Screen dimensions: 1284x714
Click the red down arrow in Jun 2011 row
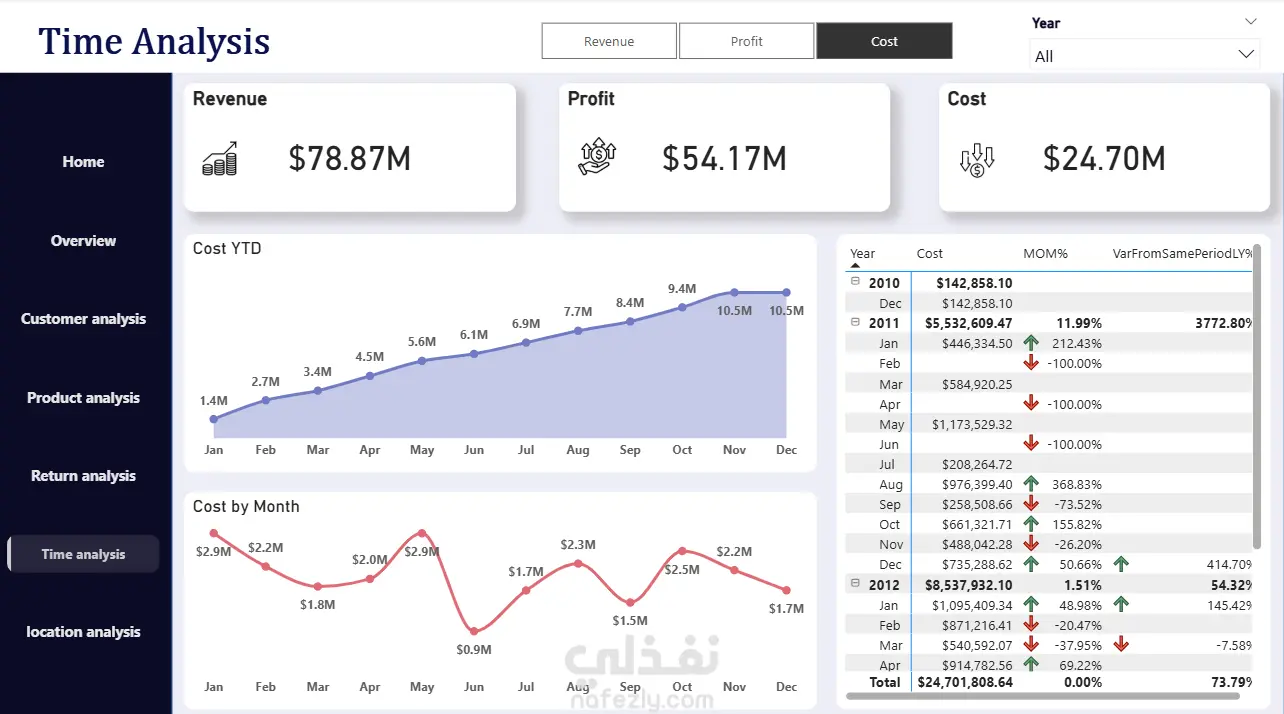pyautogui.click(x=1031, y=444)
